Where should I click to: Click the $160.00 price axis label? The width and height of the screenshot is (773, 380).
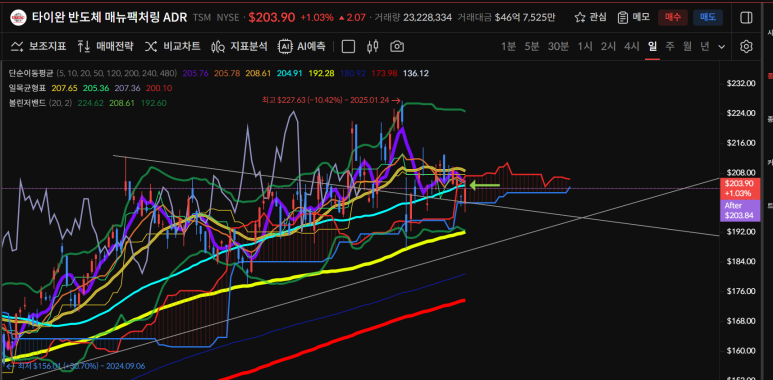pyautogui.click(x=741, y=351)
